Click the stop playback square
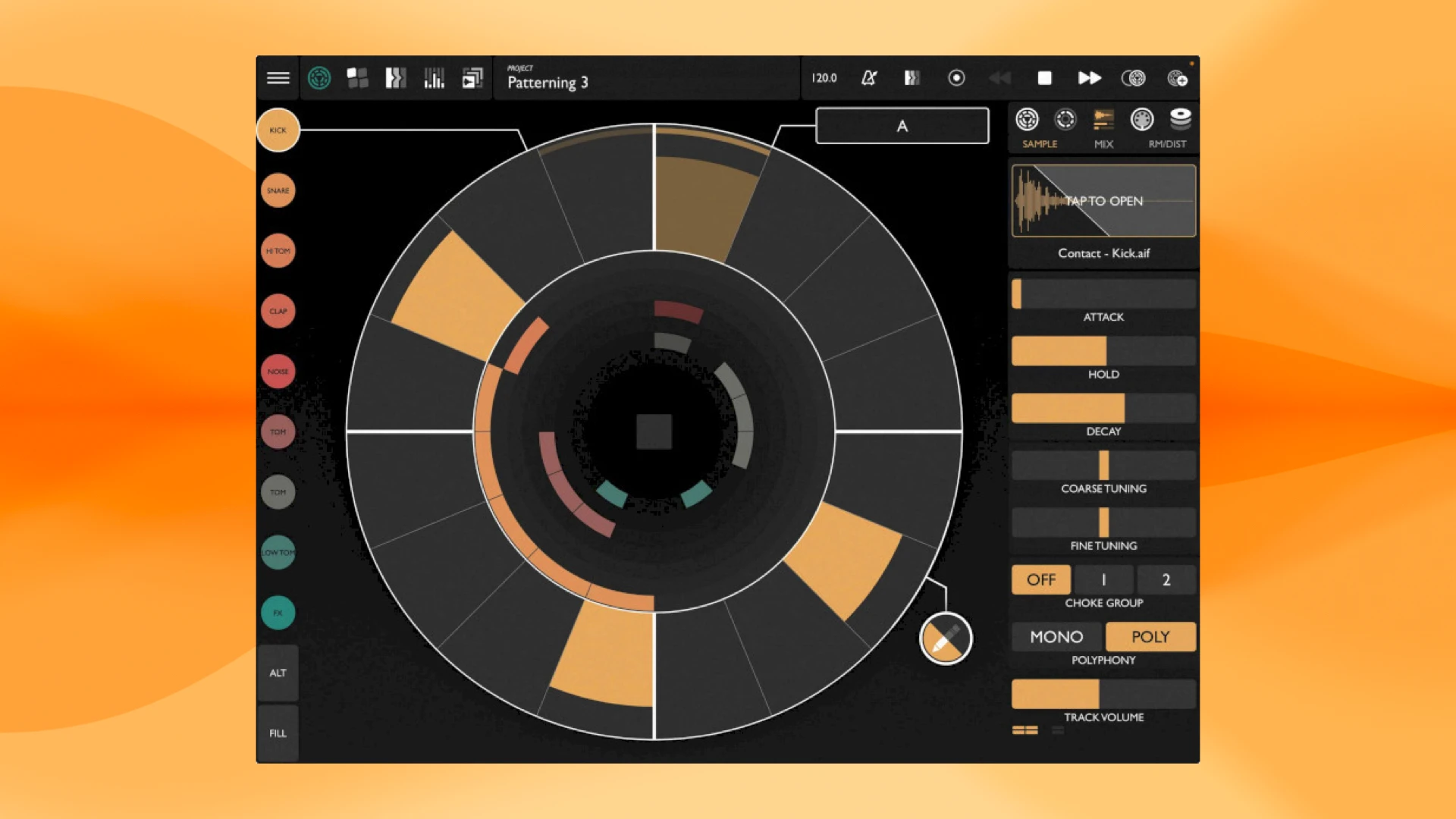The width and height of the screenshot is (1456, 819). (1044, 78)
